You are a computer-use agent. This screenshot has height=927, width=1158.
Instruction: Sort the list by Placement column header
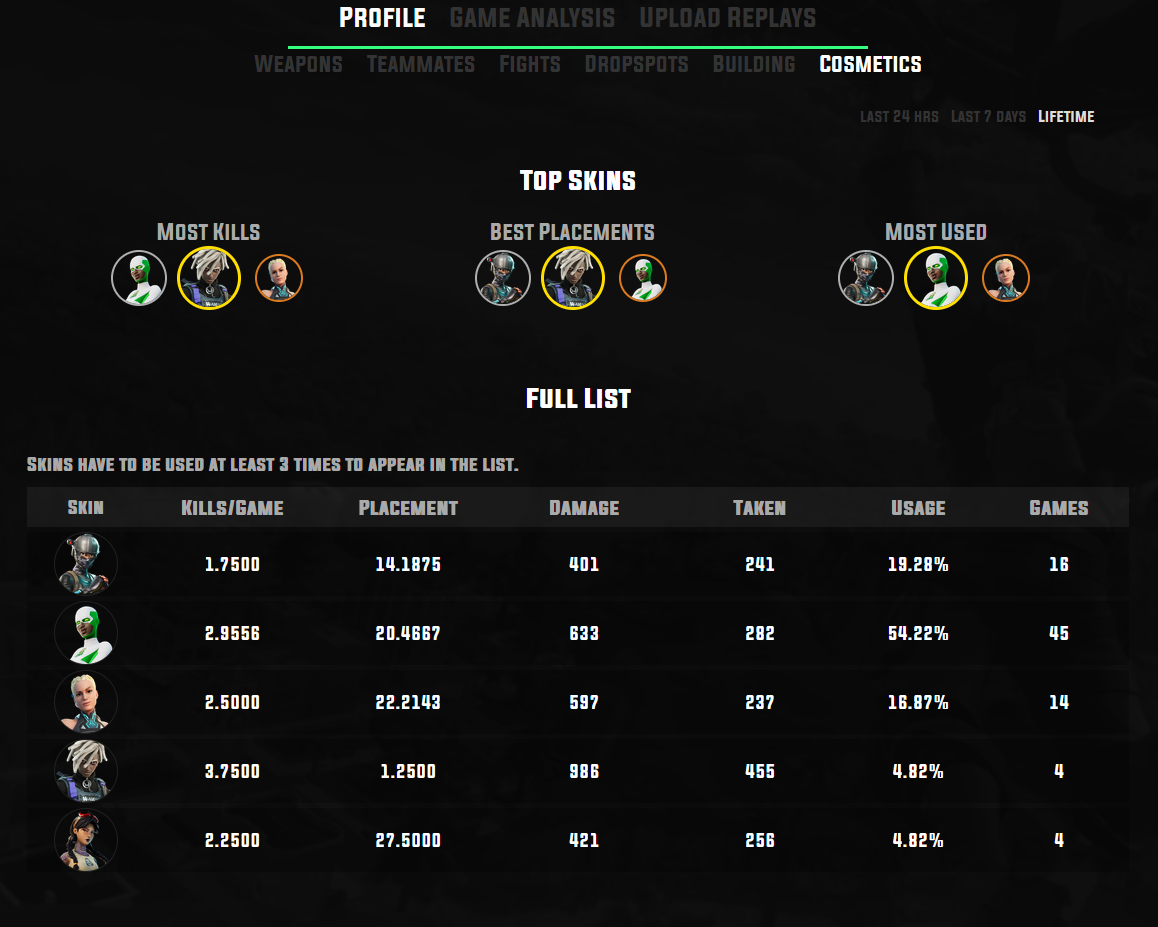(408, 508)
